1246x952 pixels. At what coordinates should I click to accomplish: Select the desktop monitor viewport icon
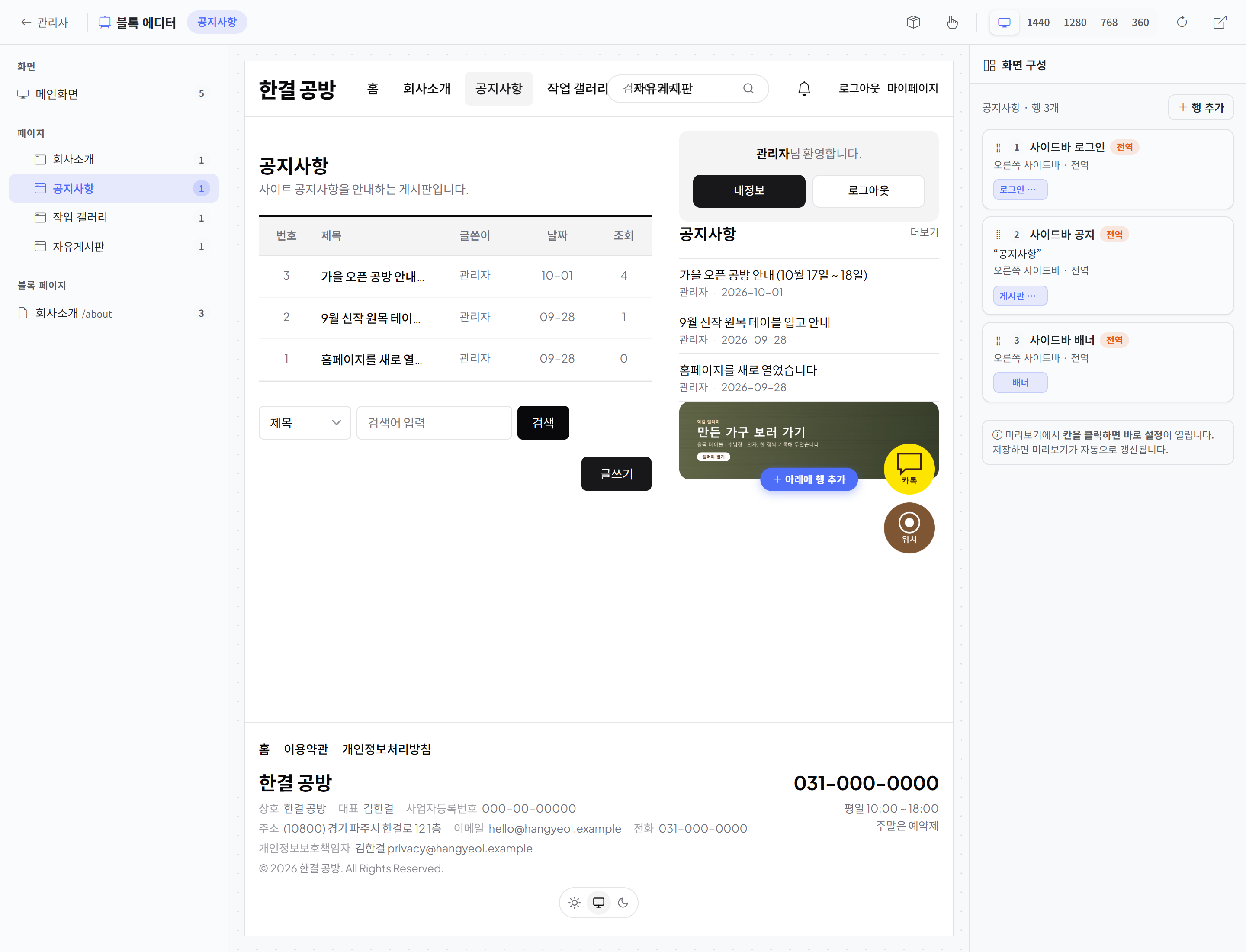point(1004,22)
